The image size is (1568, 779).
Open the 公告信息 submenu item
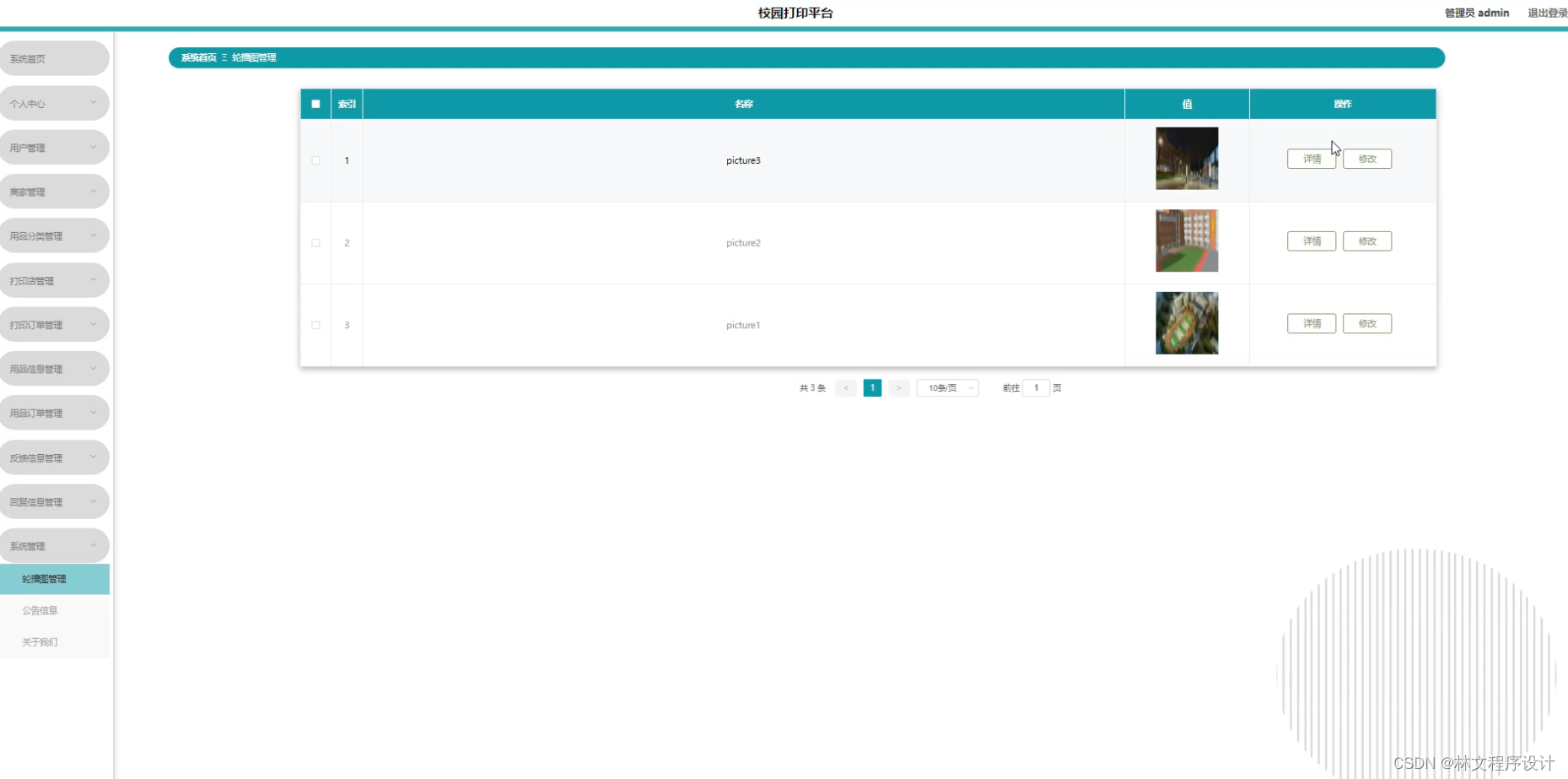[x=55, y=610]
